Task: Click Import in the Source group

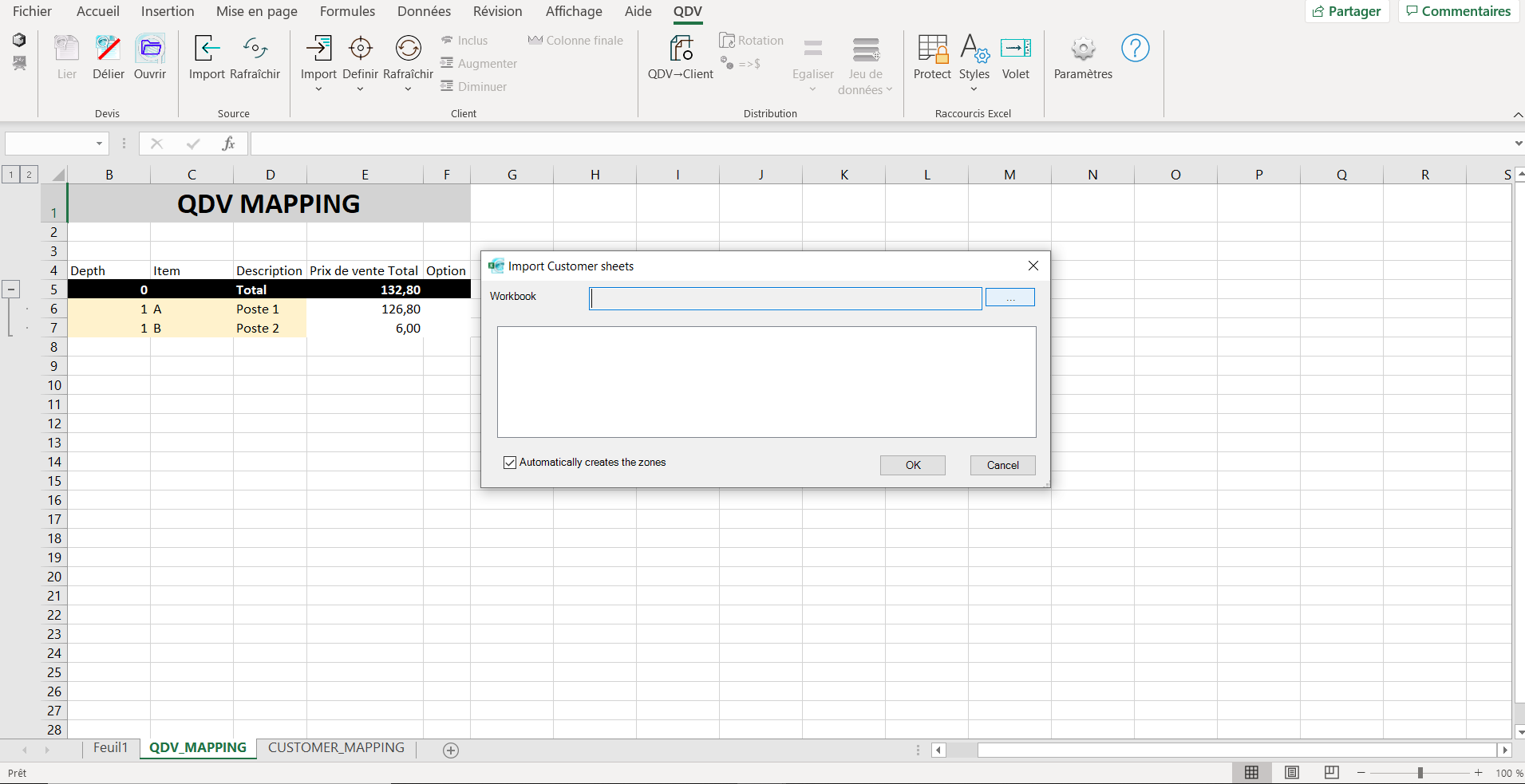Action: tap(207, 49)
